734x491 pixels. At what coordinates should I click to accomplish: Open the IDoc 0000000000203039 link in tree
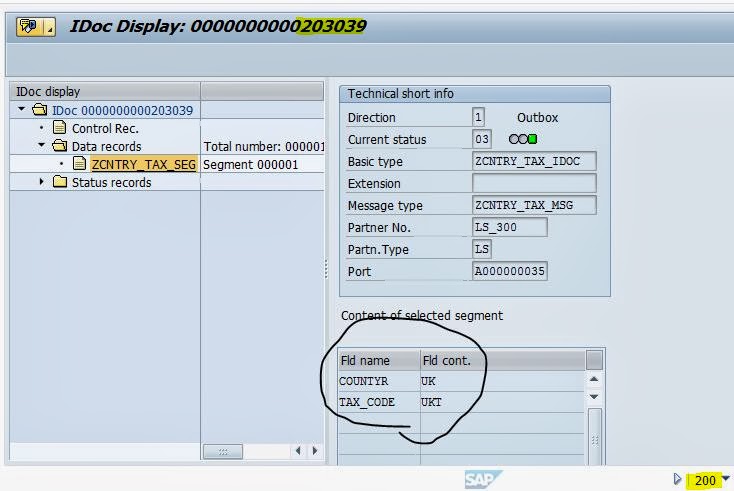(x=122, y=110)
